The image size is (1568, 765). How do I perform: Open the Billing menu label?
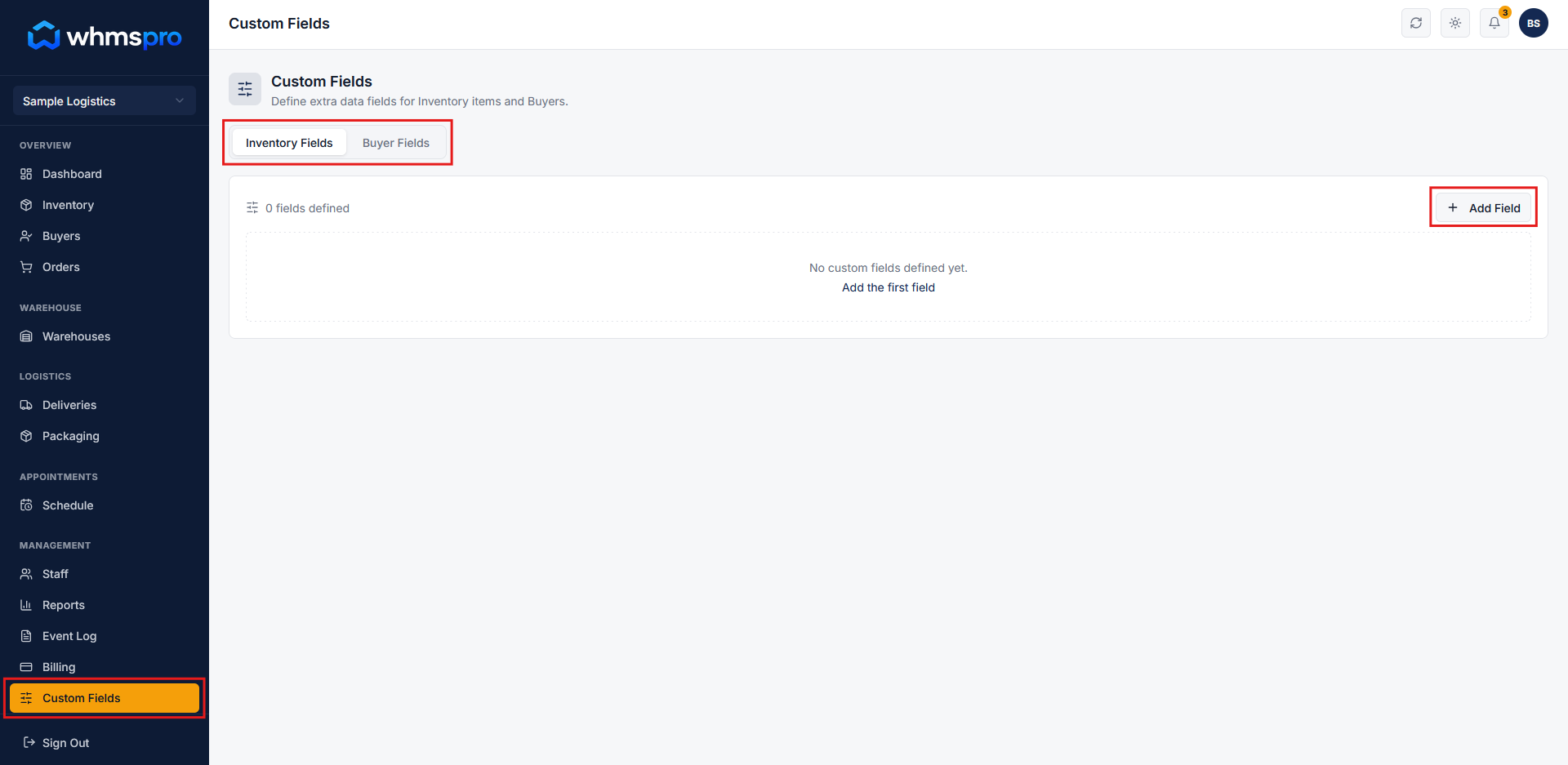pos(59,667)
